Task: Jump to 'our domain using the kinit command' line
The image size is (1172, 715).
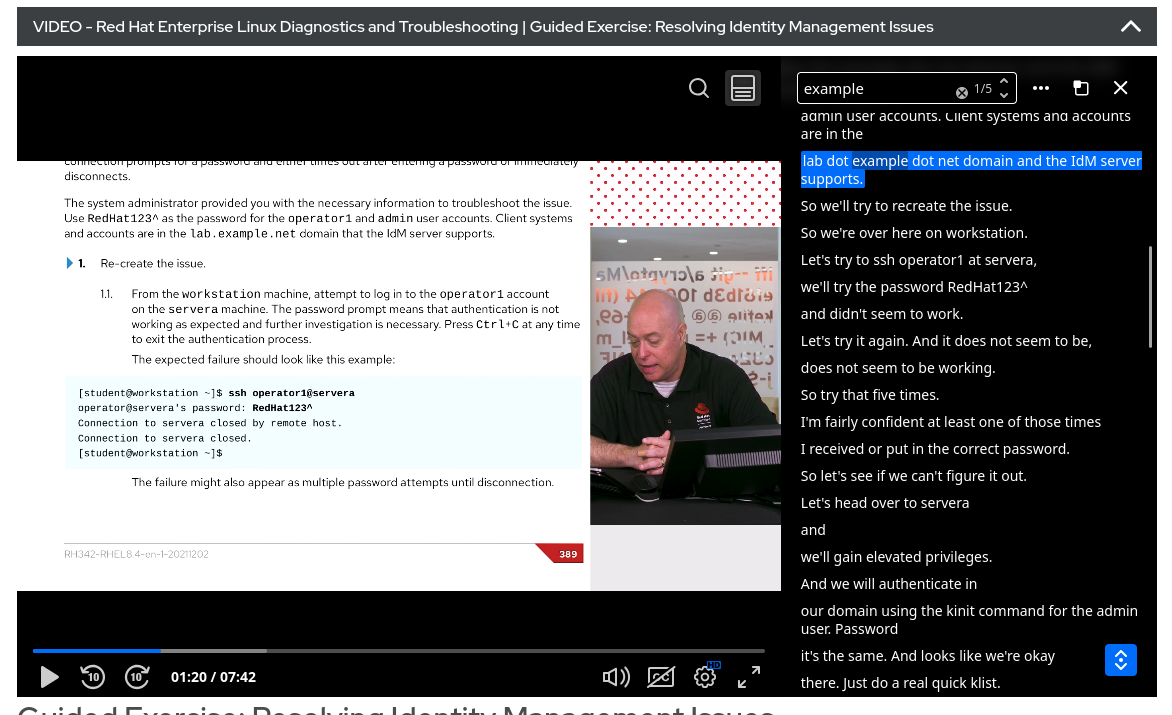Action: [x=969, y=619]
